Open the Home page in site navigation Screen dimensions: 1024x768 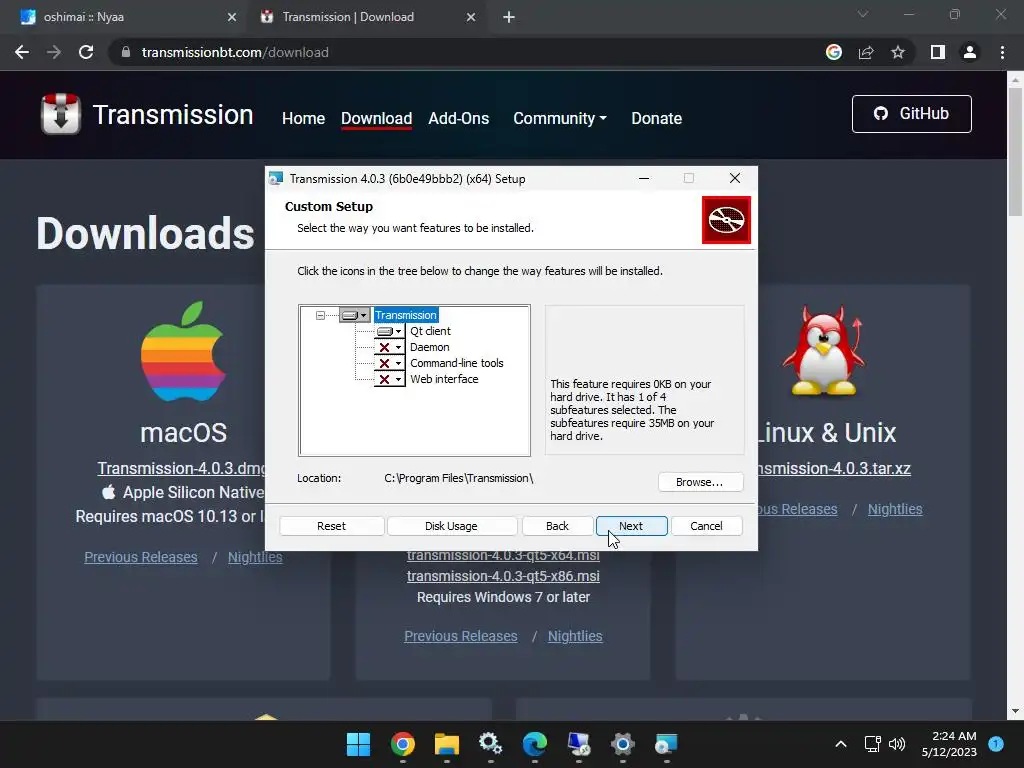303,118
